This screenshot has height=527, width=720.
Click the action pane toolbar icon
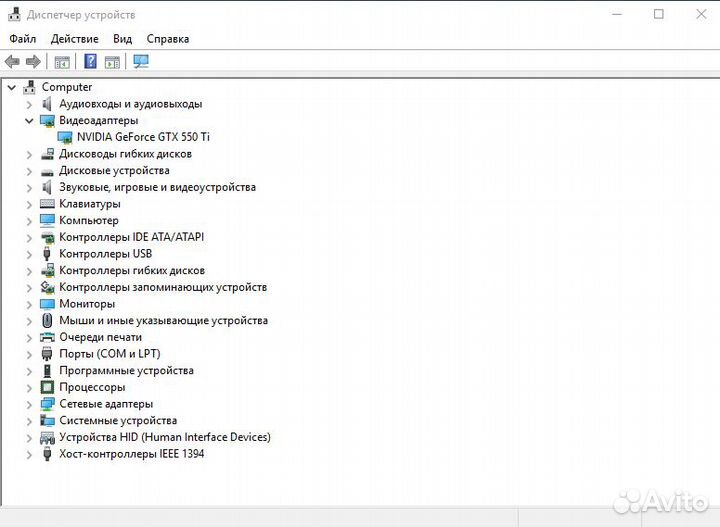(112, 62)
